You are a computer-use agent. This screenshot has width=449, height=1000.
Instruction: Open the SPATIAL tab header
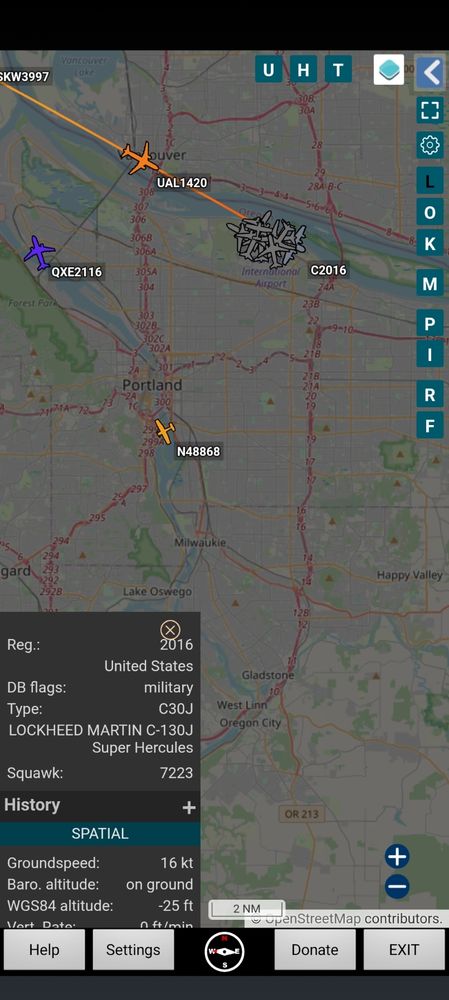pos(100,834)
